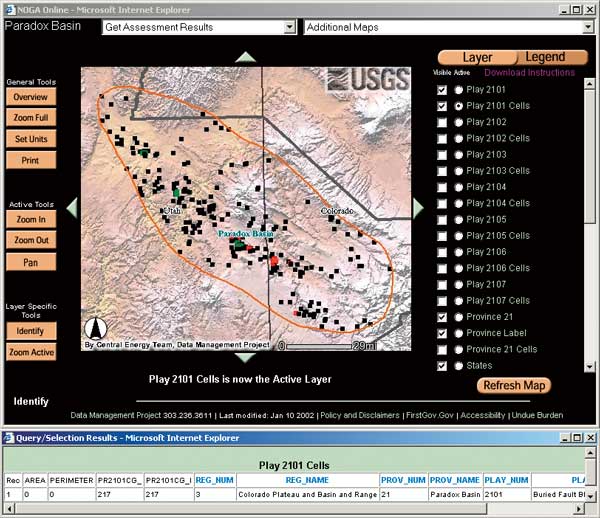Click the Colorado label on map
The width and height of the screenshot is (600, 518).
point(337,211)
